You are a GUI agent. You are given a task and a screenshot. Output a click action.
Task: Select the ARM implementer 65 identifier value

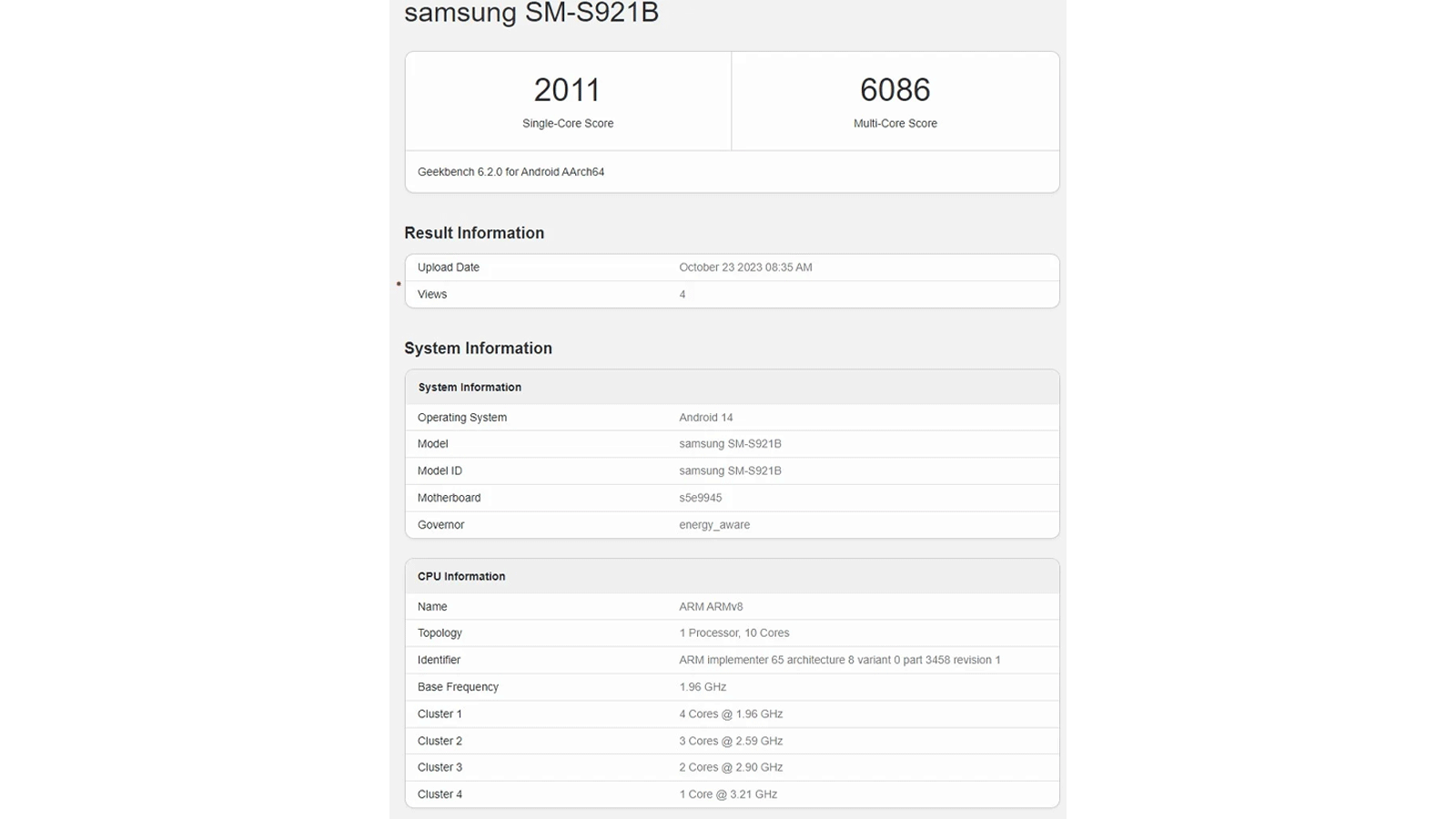[x=840, y=661]
